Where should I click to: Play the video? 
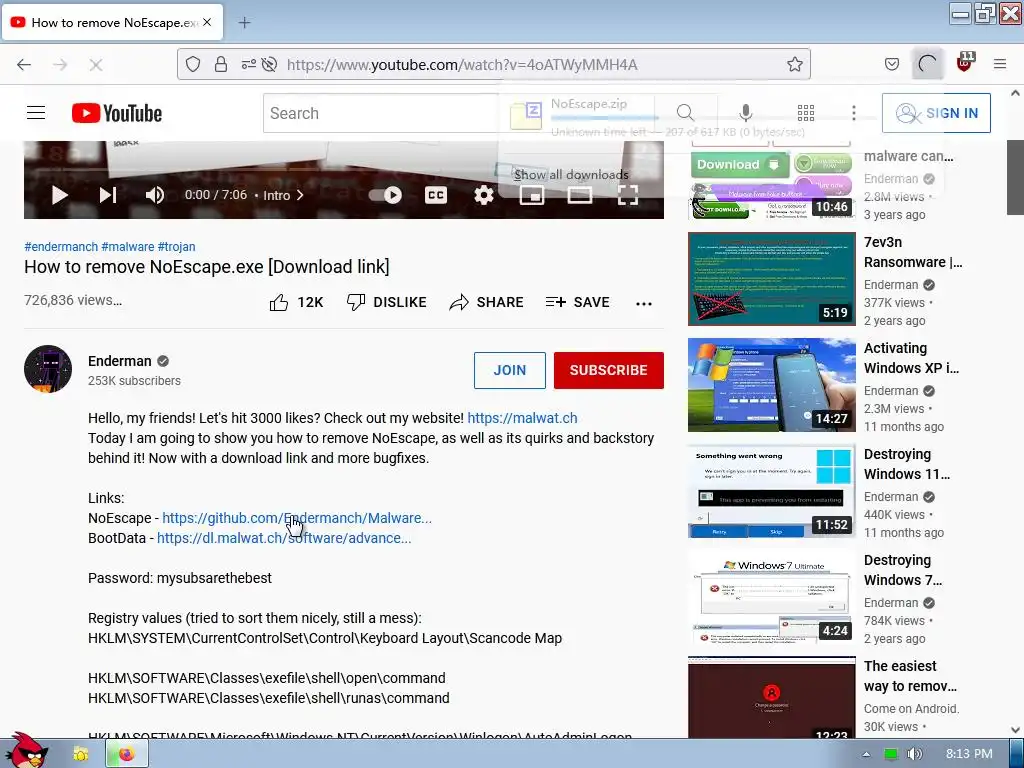click(x=59, y=195)
